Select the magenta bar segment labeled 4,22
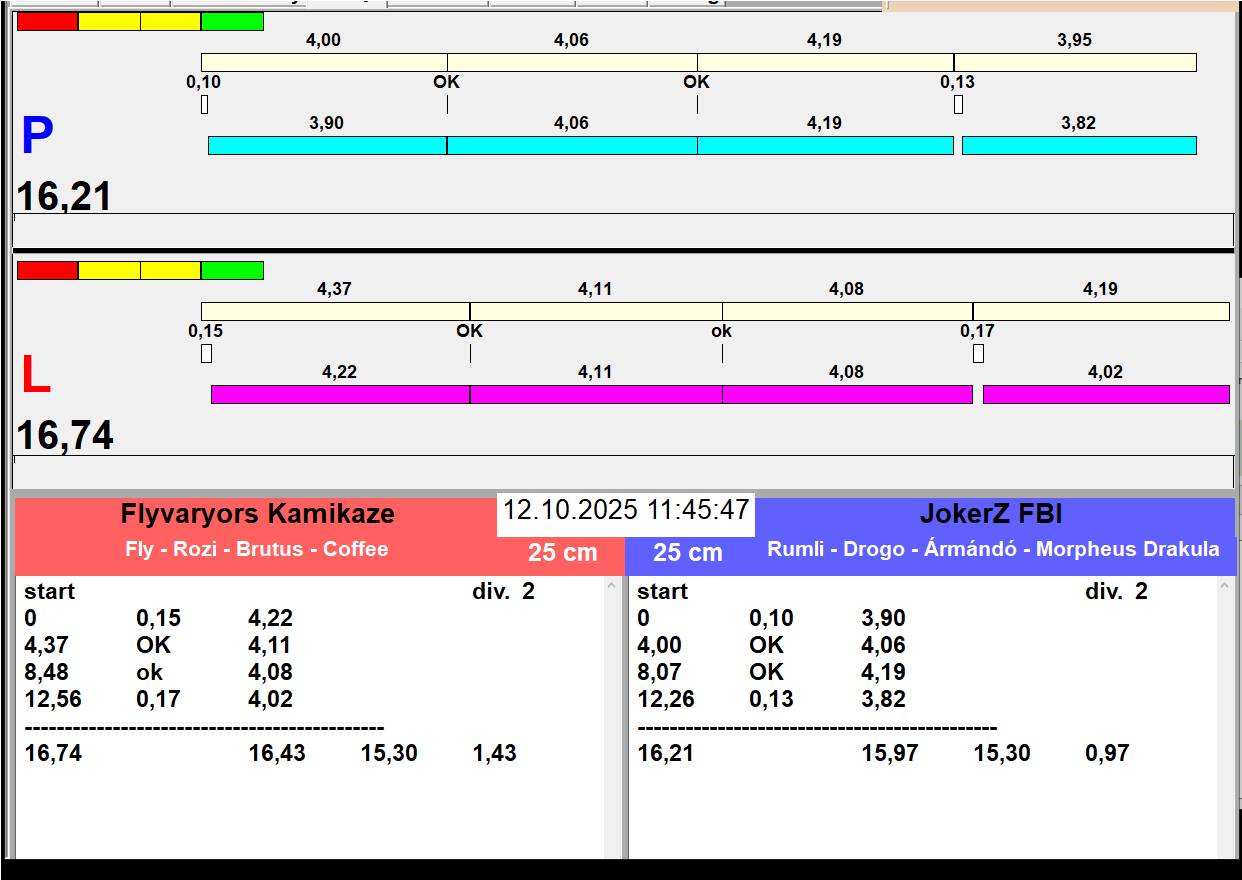The image size is (1242, 880). coord(340,395)
